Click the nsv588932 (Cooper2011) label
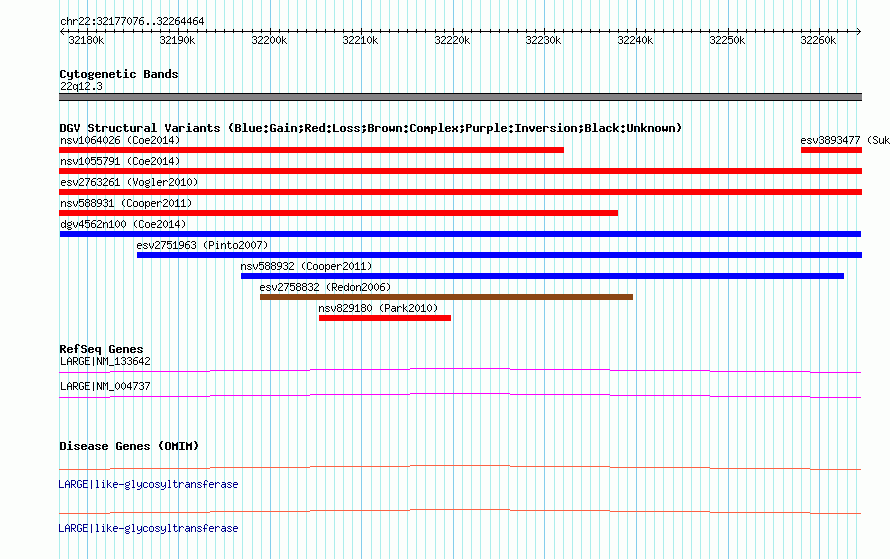890x559 pixels. tap(306, 266)
